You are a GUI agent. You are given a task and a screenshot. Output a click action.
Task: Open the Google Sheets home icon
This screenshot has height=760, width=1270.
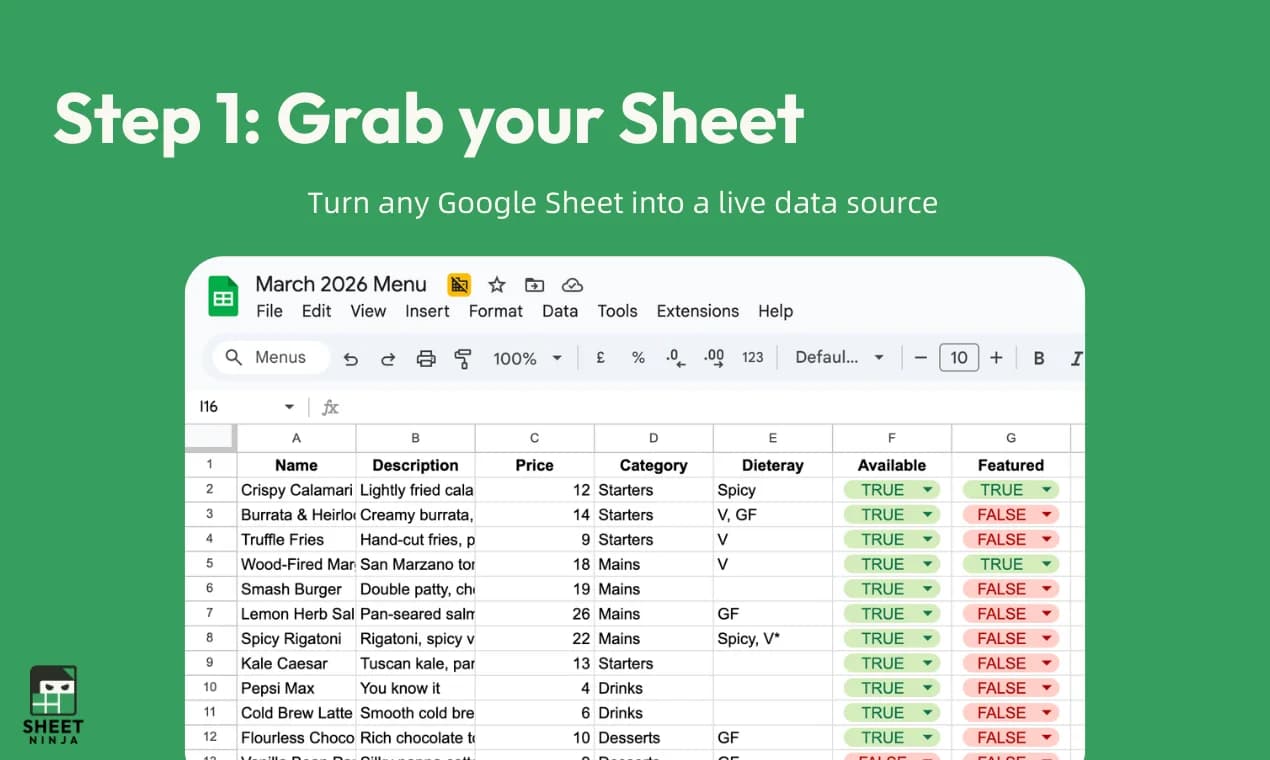point(222,295)
